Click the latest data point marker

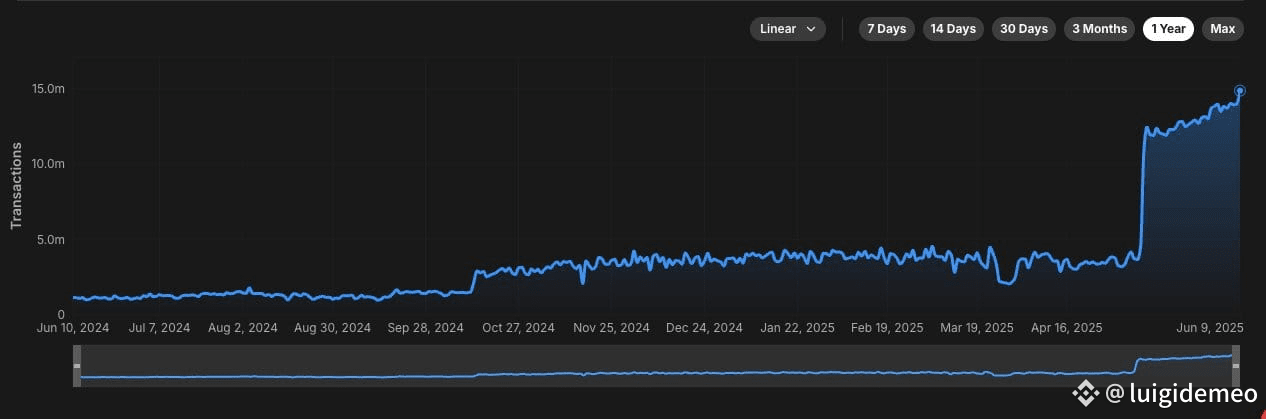pyautogui.click(x=1240, y=90)
